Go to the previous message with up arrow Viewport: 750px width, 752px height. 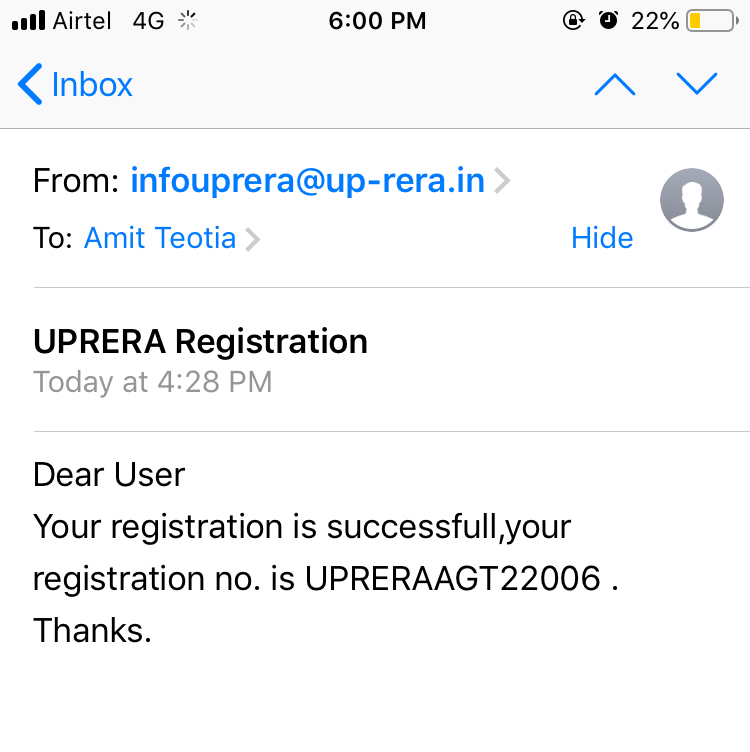[614, 85]
